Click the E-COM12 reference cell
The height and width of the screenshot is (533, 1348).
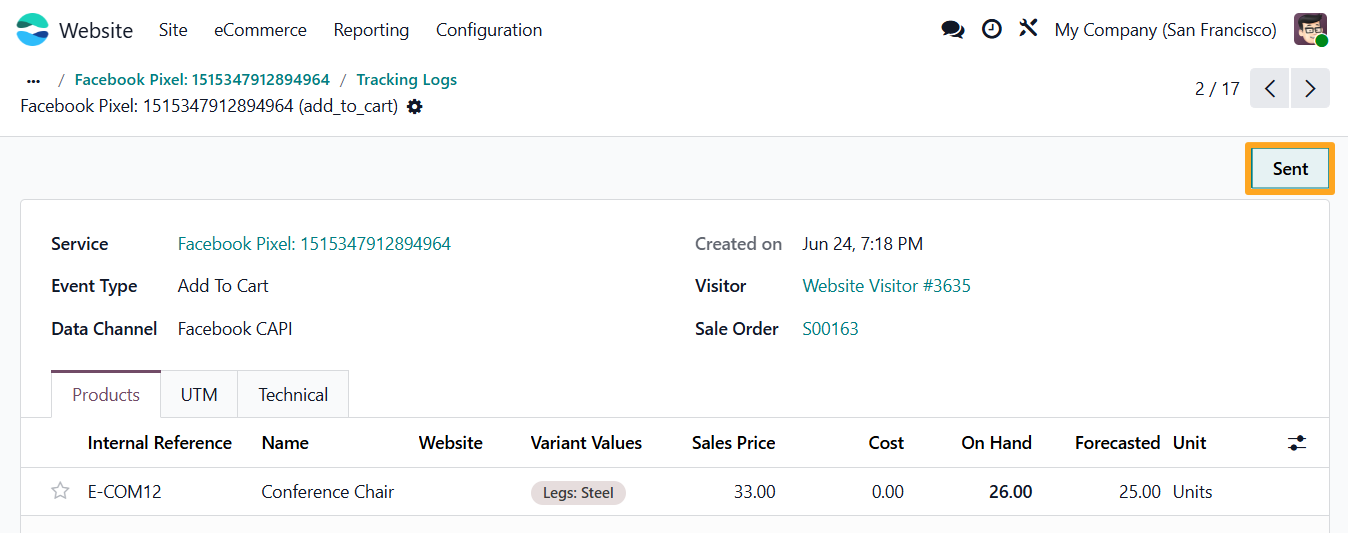(125, 492)
